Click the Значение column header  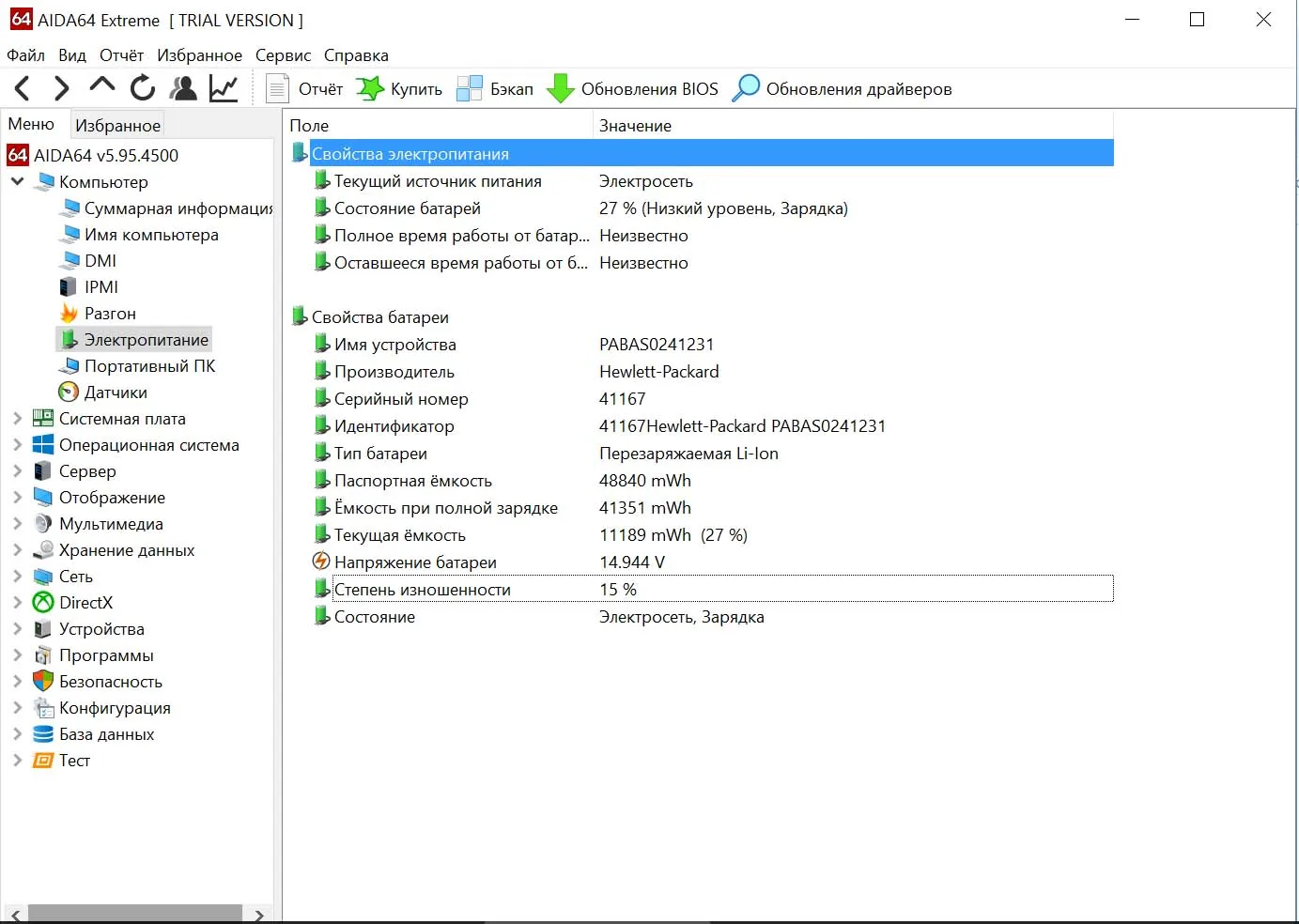pos(853,125)
